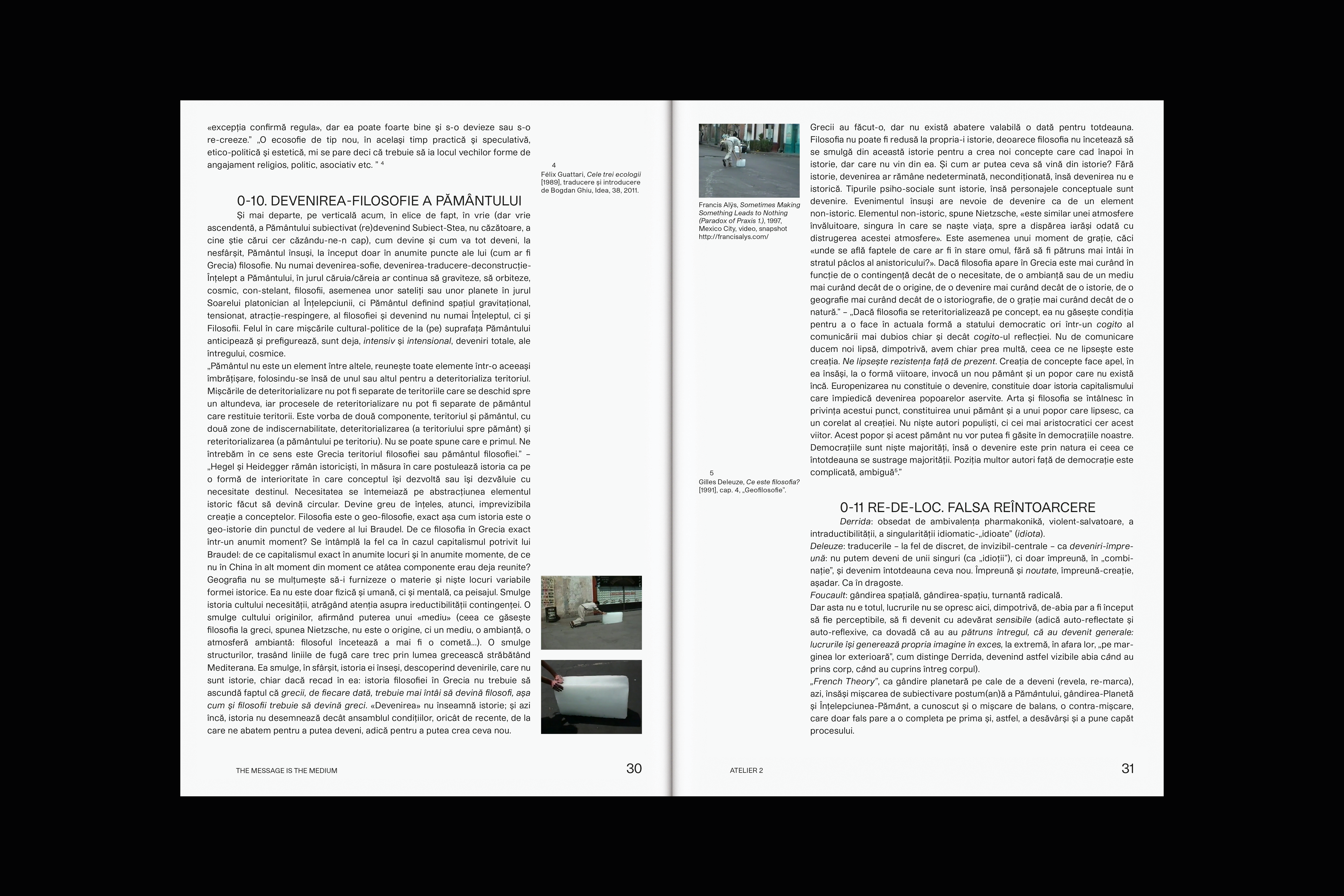
Task: Click page number 31
Action: pyautogui.click(x=1127, y=769)
